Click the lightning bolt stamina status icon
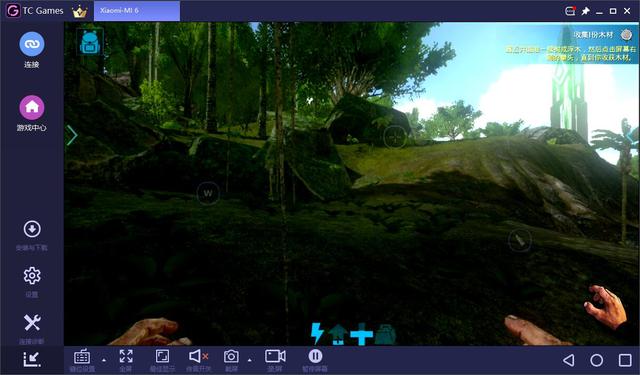Screen dimensions: 640x375 pos(317,333)
